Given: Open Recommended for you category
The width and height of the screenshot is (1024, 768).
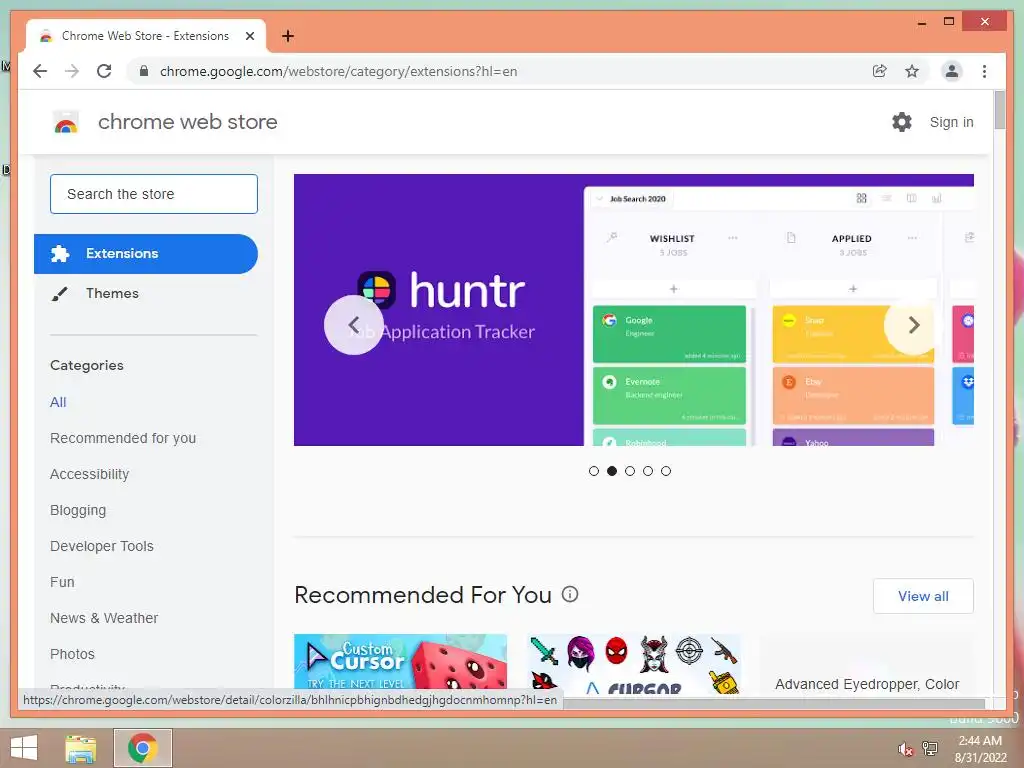Looking at the screenshot, I should (123, 438).
